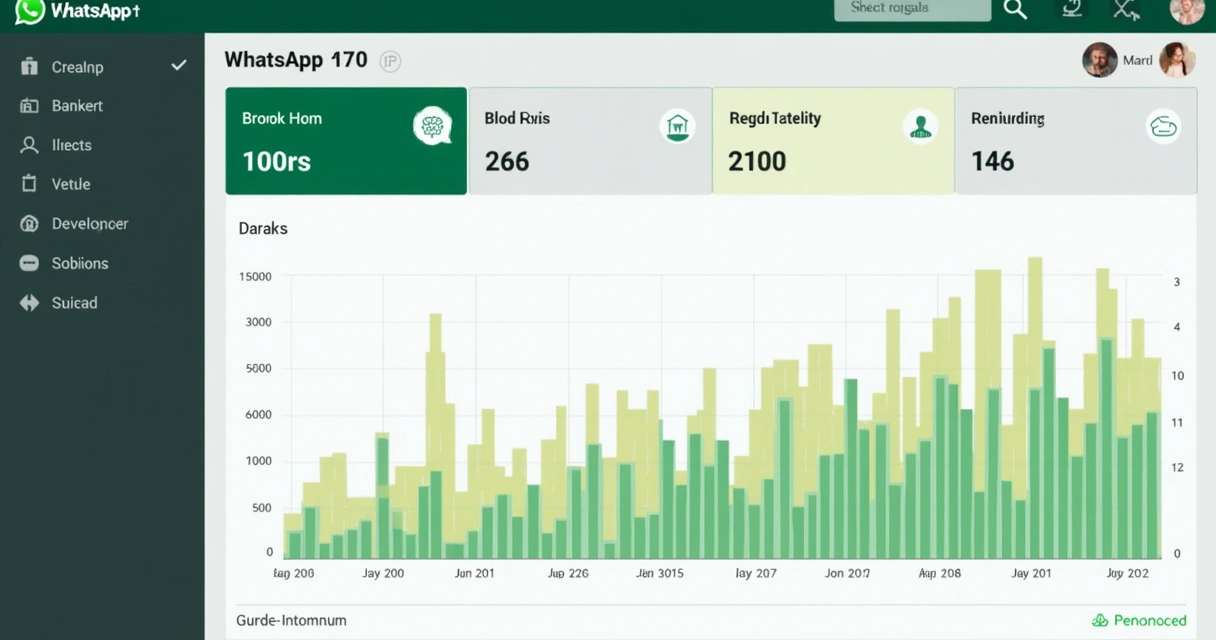Click the building icon on Blod Rxis card
The height and width of the screenshot is (640, 1216).
point(677,126)
